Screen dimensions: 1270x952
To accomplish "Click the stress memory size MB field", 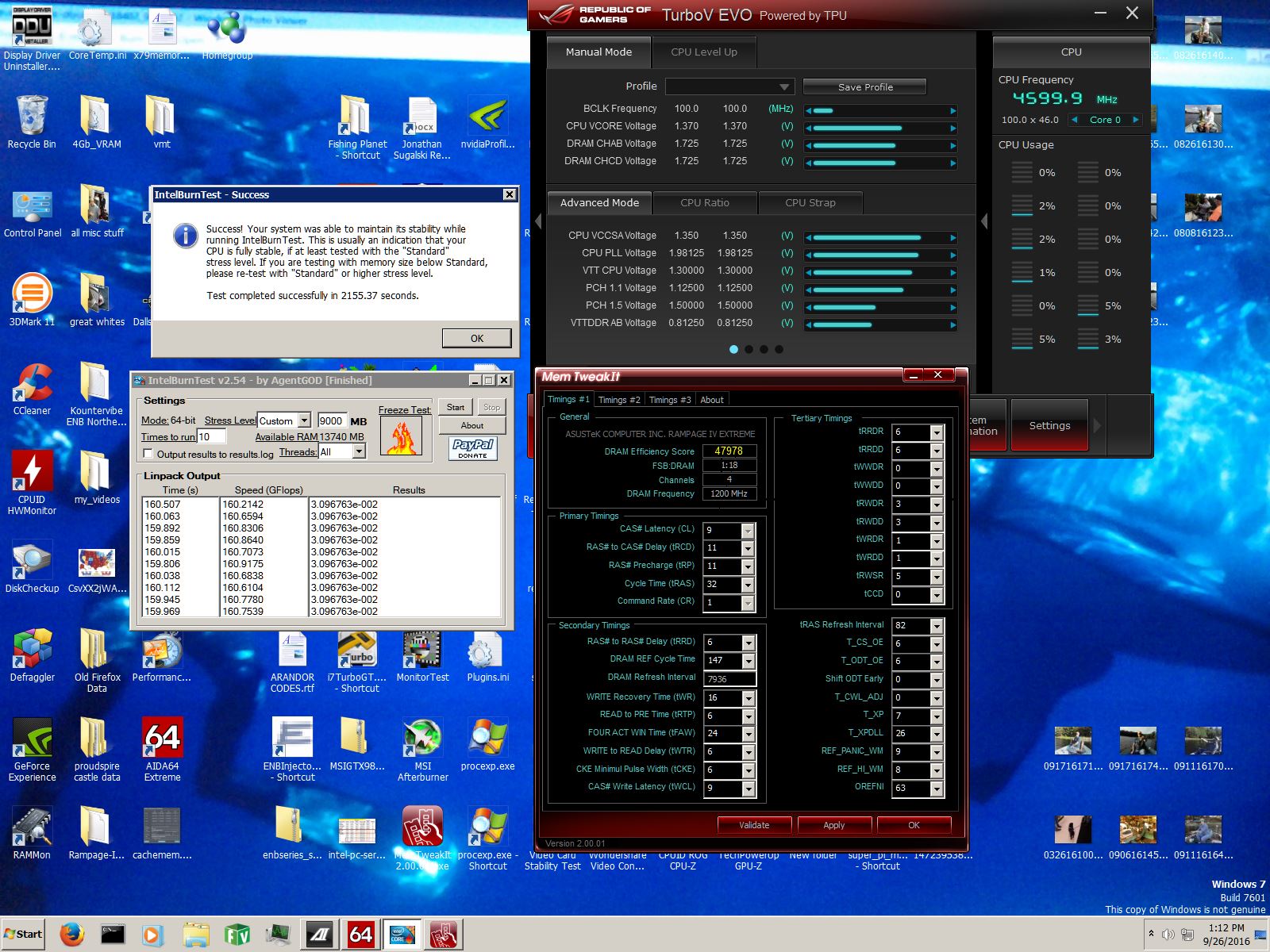I will coord(332,420).
